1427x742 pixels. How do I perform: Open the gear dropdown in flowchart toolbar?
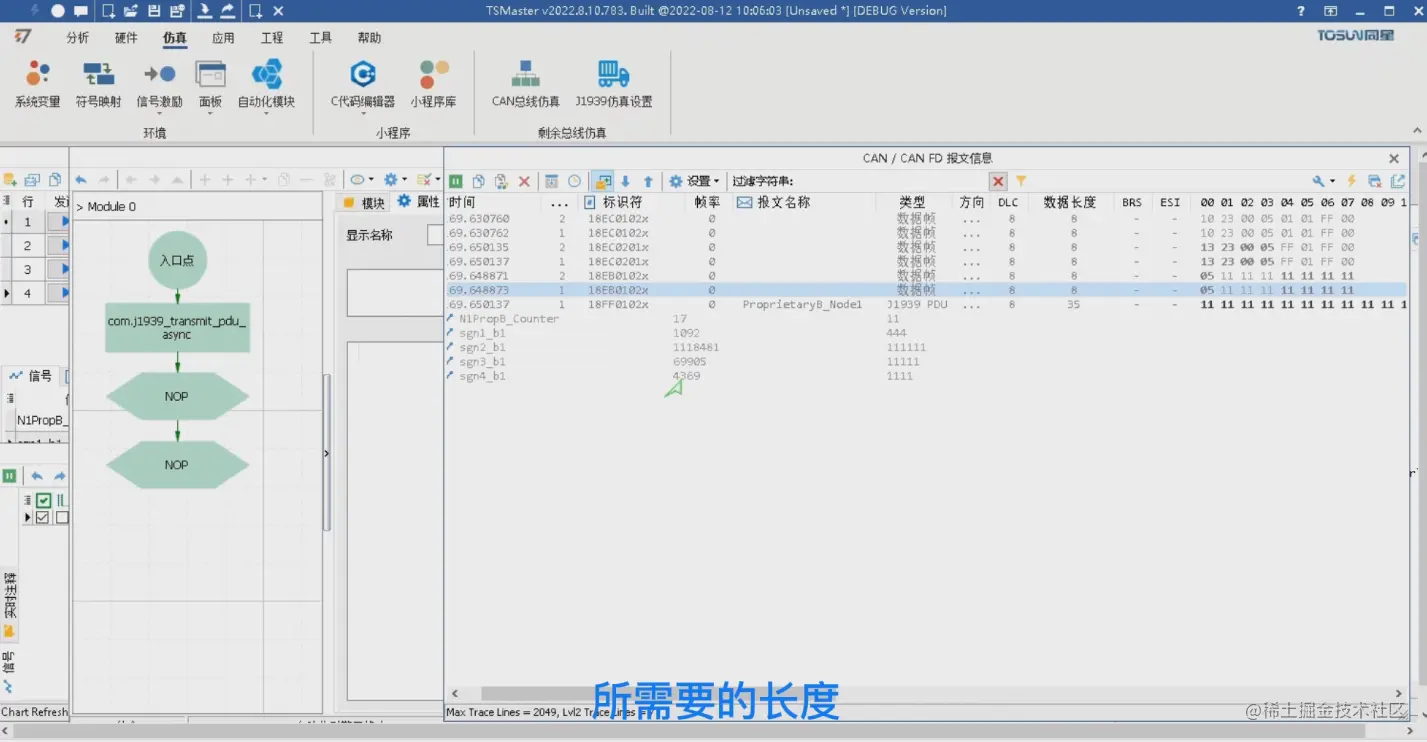pos(395,180)
